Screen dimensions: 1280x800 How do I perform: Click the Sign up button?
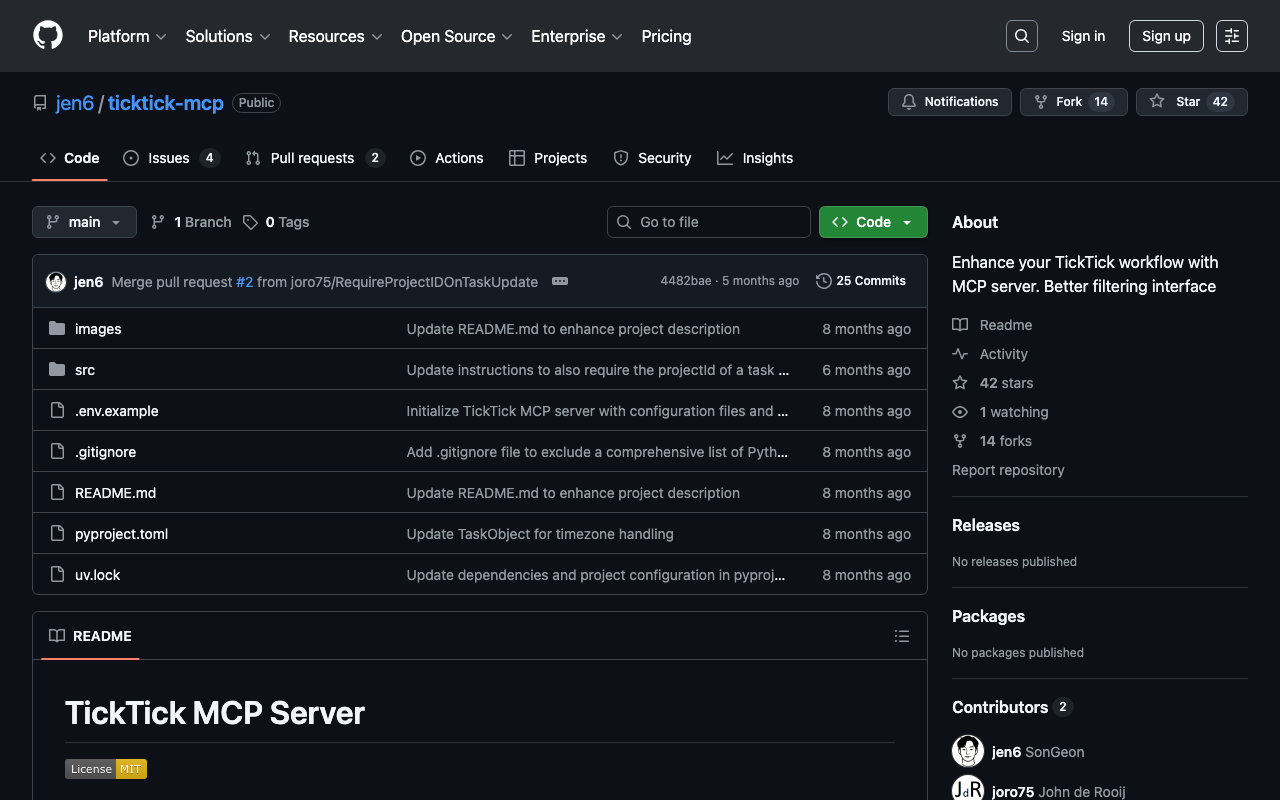(1165, 36)
